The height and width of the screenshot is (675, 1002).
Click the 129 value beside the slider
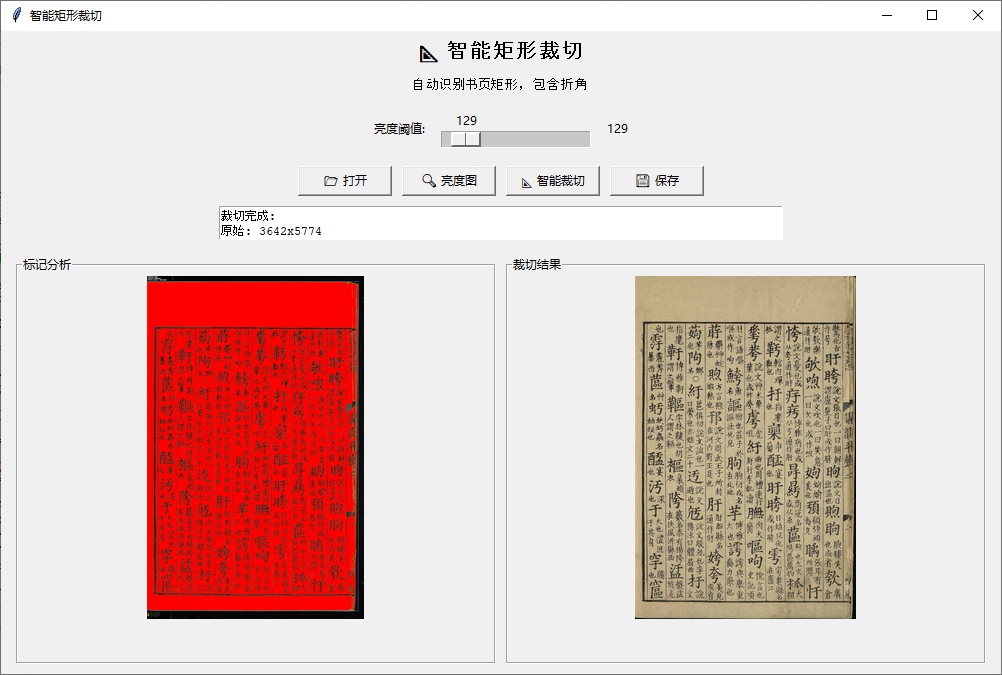tap(617, 129)
